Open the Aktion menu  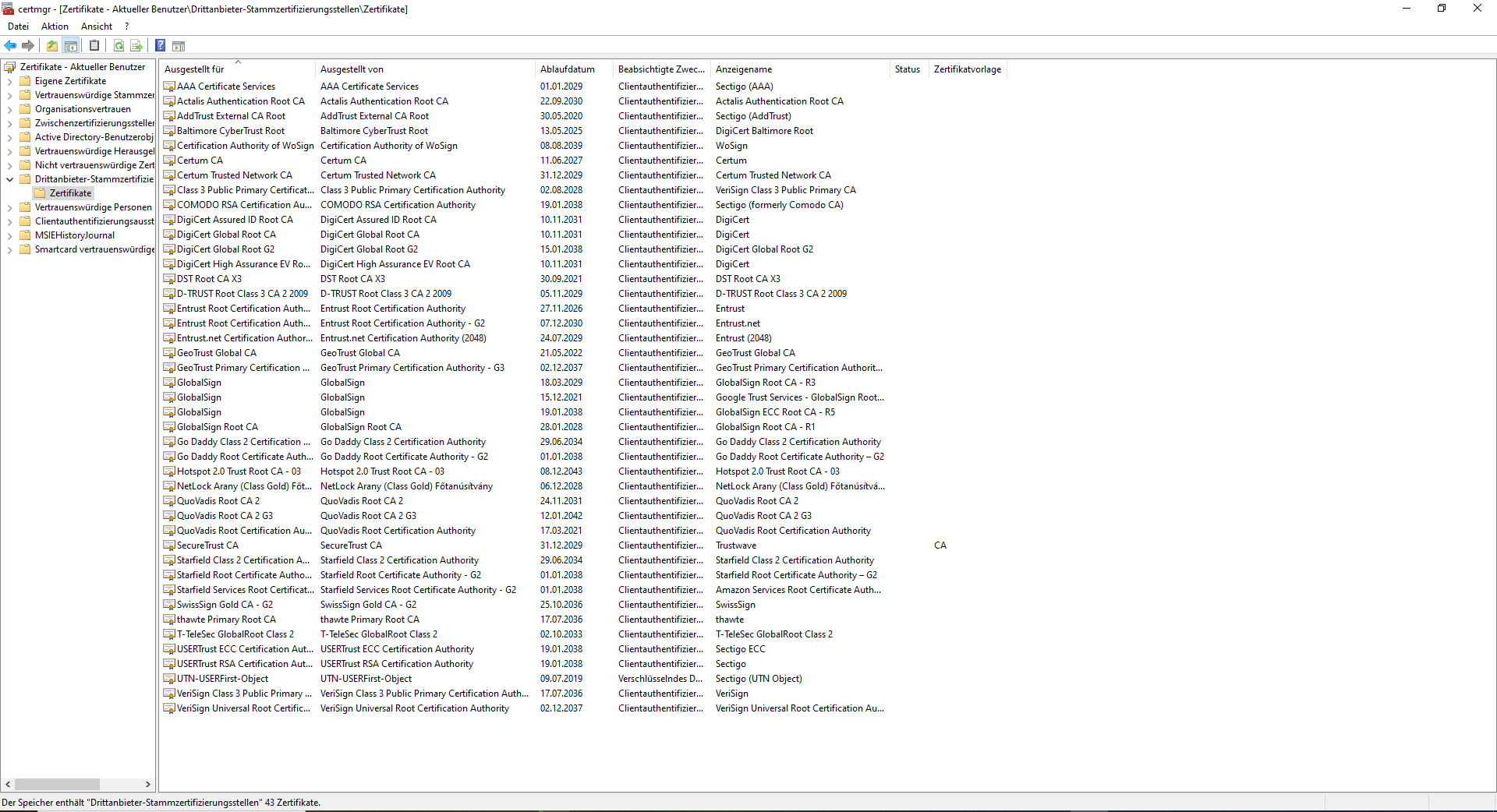tap(55, 26)
